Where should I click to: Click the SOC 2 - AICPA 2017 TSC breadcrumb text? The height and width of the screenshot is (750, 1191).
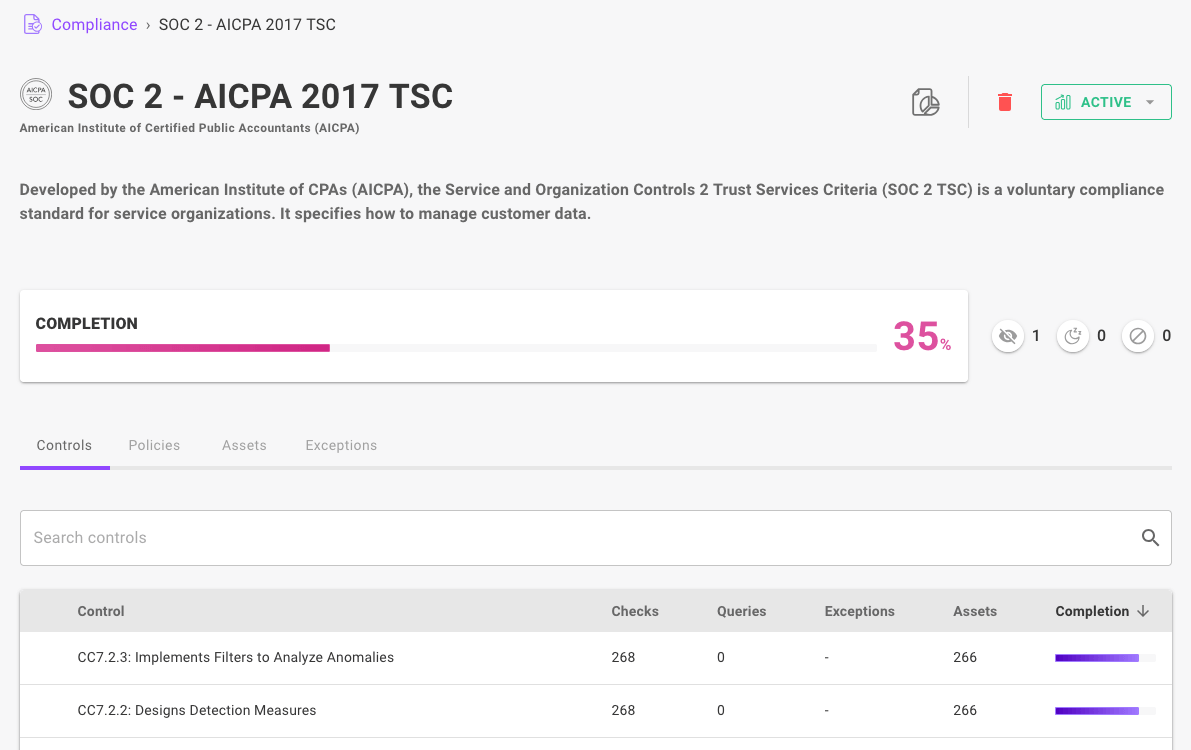247,24
